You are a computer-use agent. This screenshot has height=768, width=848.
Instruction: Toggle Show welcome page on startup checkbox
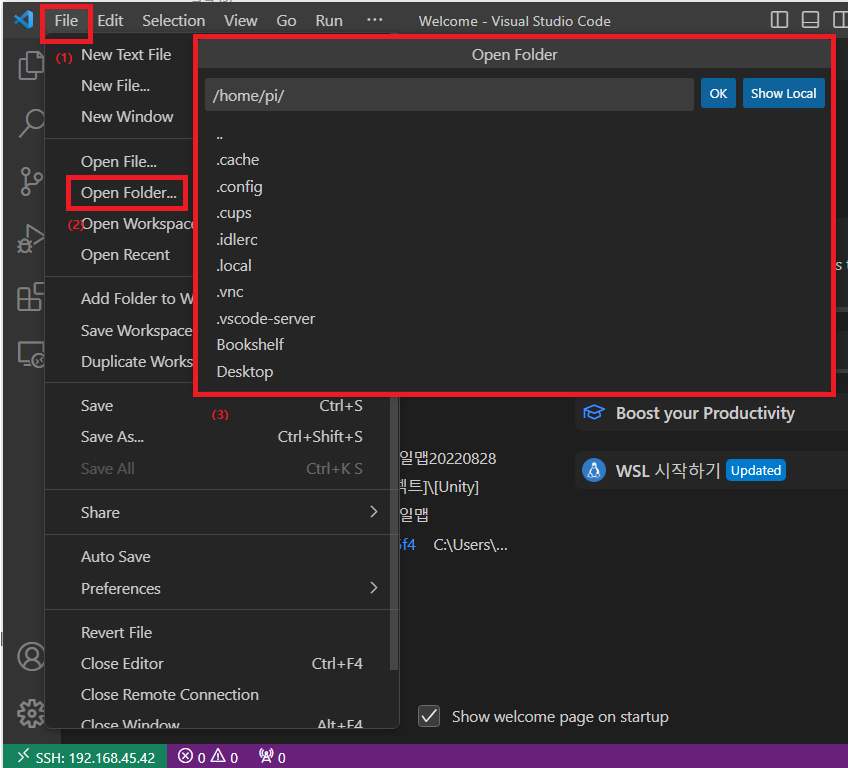coord(429,716)
